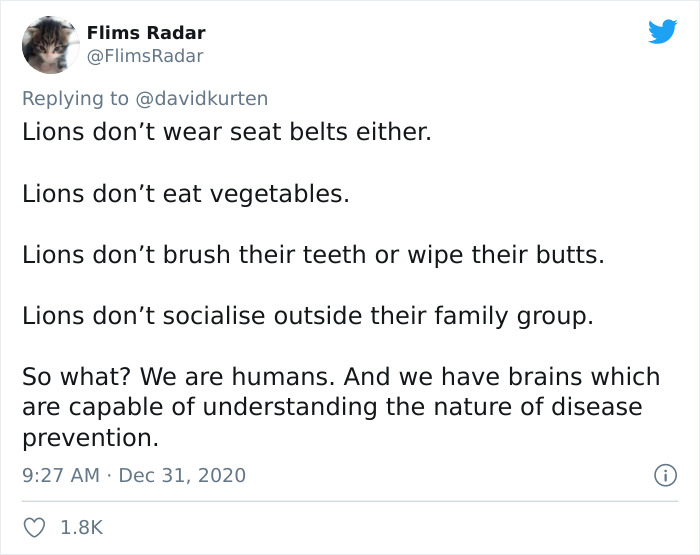Click the 9:27 AM timestamp
The width and height of the screenshot is (700, 555).
60,475
